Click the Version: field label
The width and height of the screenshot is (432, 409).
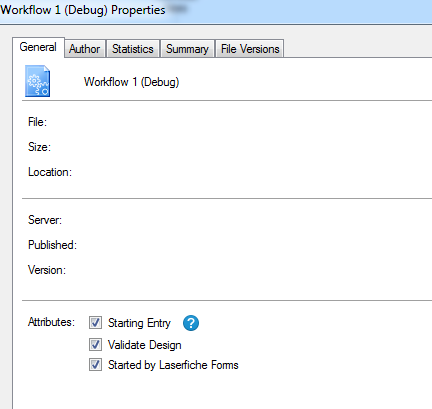coord(47,270)
